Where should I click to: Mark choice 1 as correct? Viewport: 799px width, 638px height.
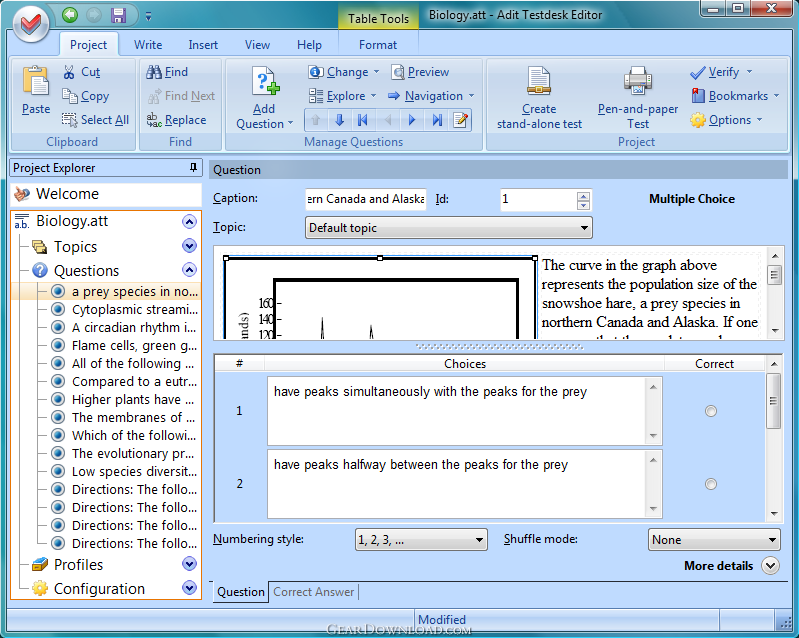pyautogui.click(x=711, y=411)
